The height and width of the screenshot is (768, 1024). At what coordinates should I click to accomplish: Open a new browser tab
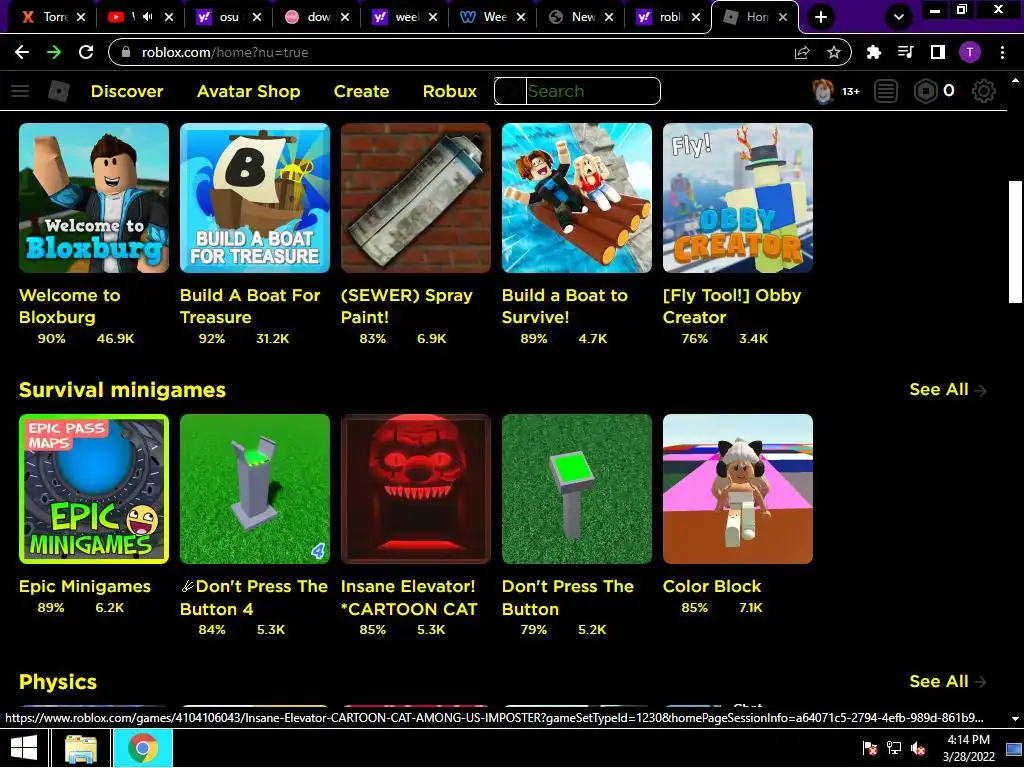[821, 17]
